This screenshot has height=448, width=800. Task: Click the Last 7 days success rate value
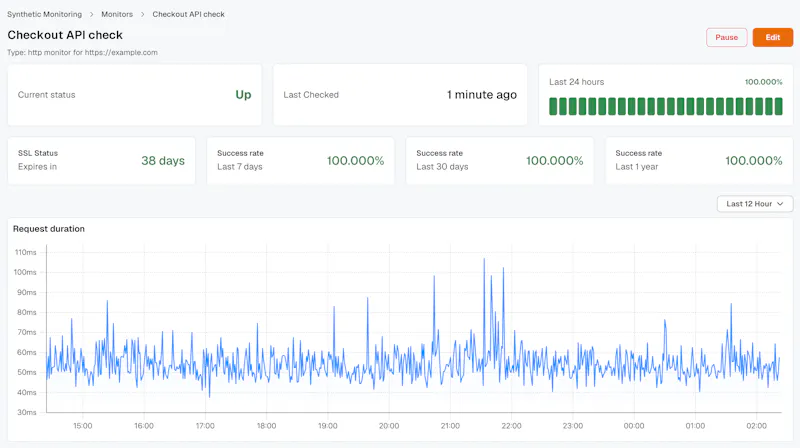[x=355, y=161]
